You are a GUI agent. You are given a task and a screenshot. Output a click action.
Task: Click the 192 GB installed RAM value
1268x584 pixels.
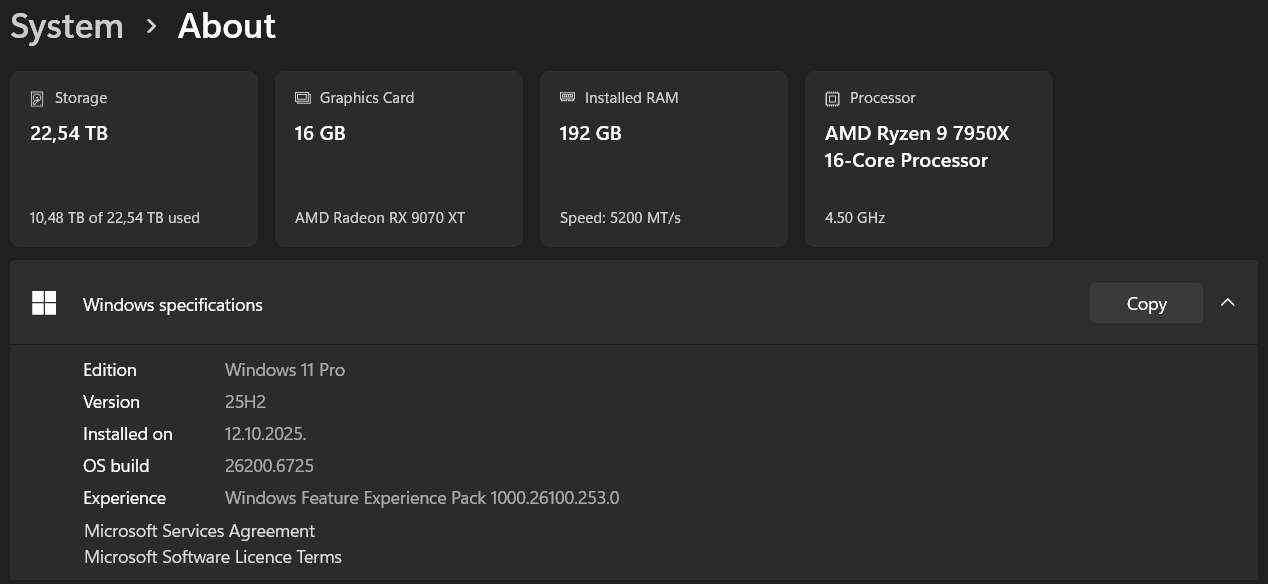(x=590, y=133)
